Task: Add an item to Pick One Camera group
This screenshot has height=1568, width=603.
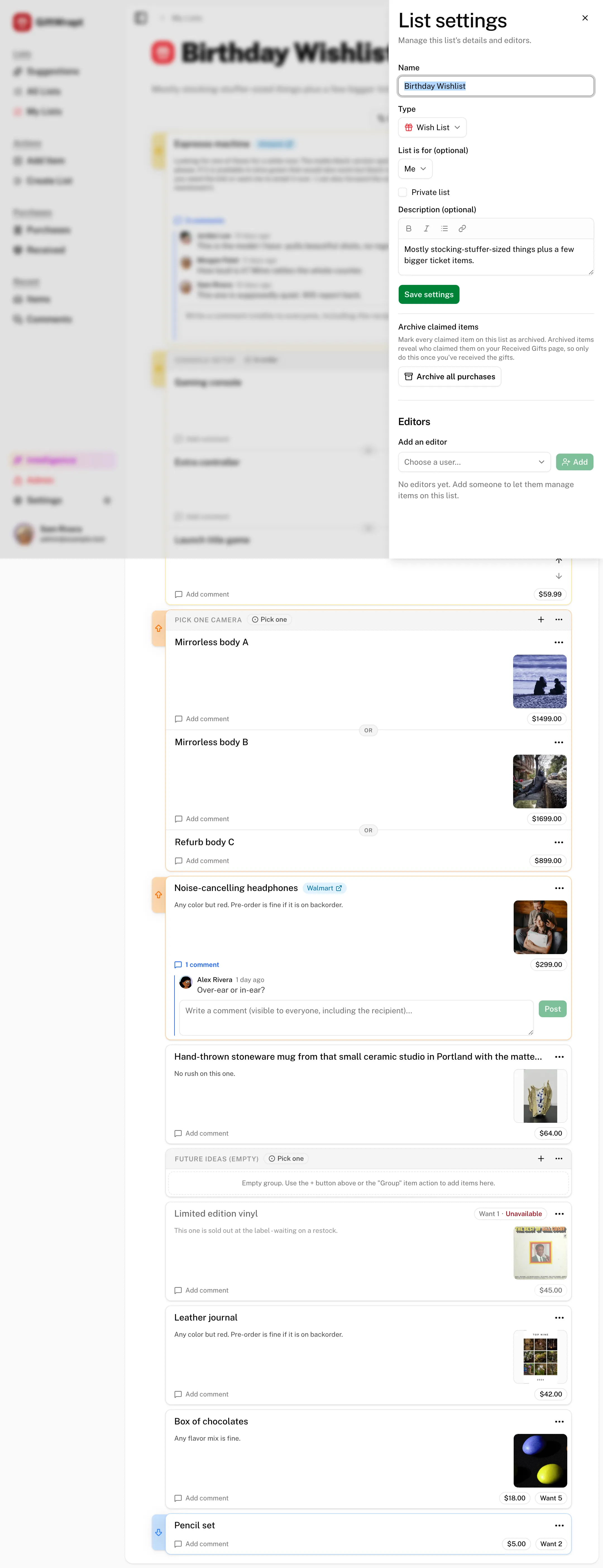Action: [541, 620]
